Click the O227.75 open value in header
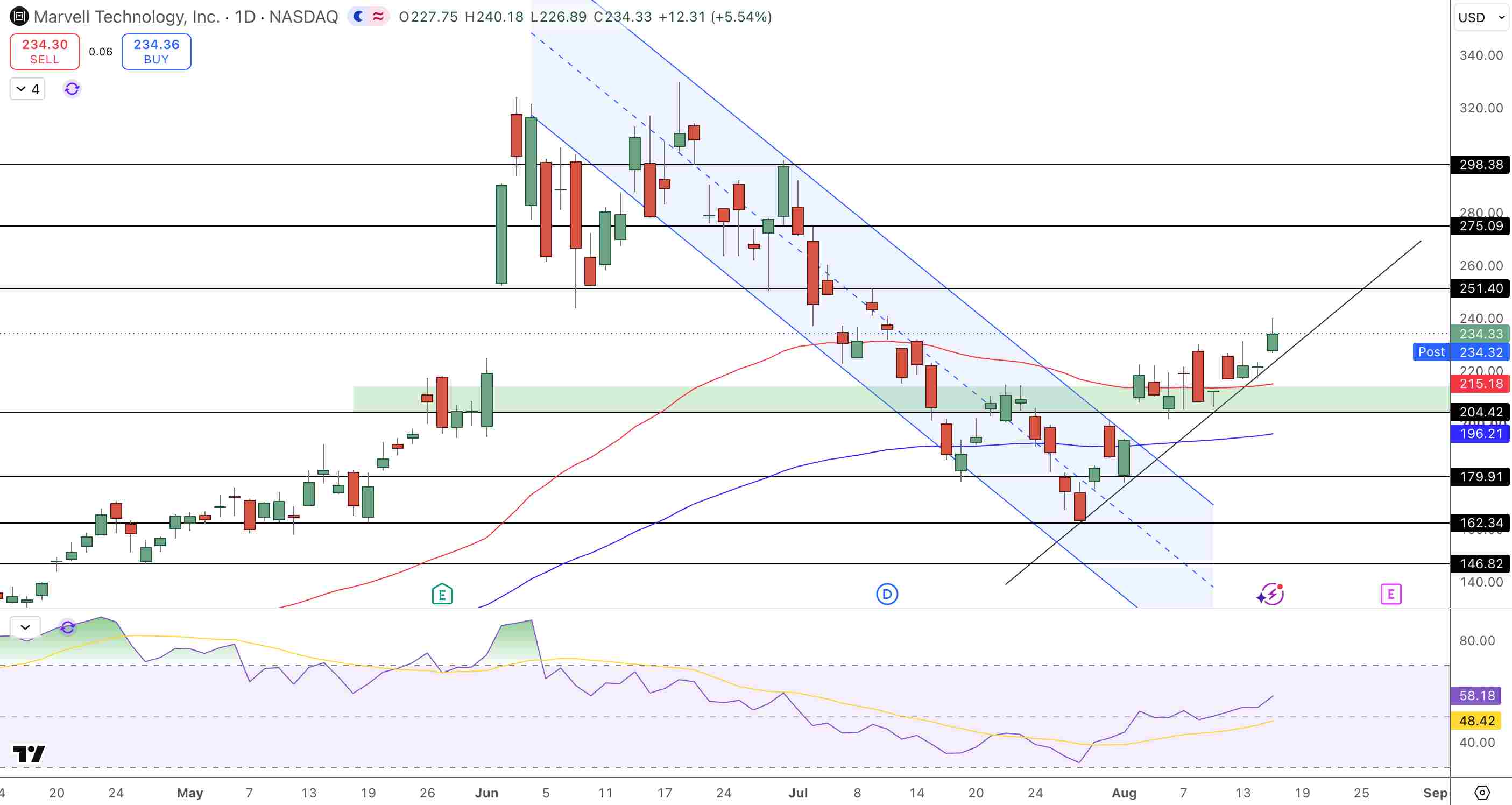The image size is (1512, 805). [428, 17]
